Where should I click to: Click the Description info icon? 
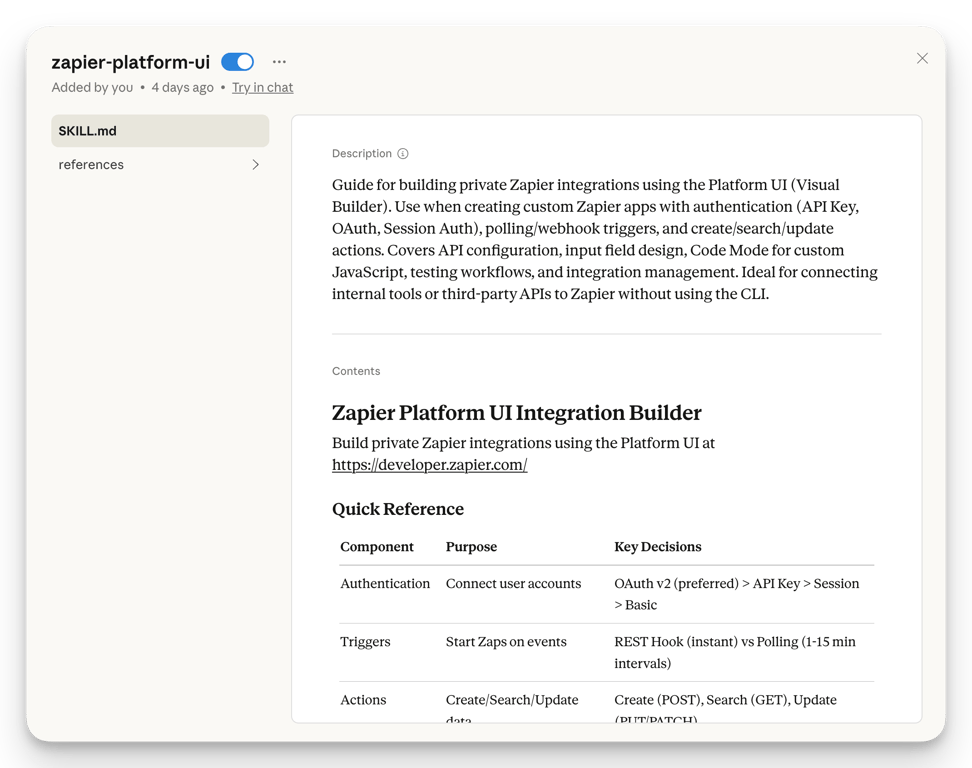[402, 153]
